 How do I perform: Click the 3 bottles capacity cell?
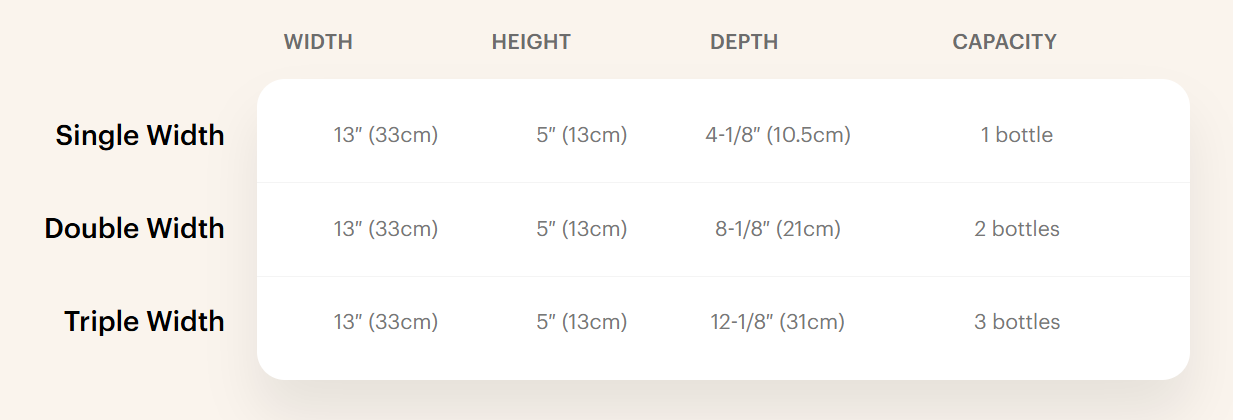click(1017, 322)
